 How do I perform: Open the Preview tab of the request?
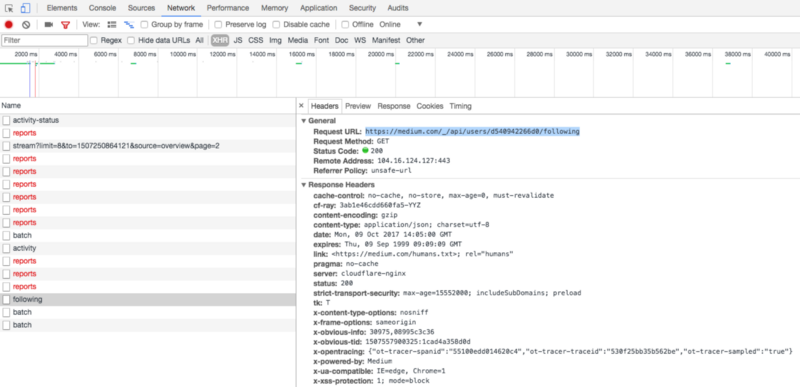coord(358,106)
